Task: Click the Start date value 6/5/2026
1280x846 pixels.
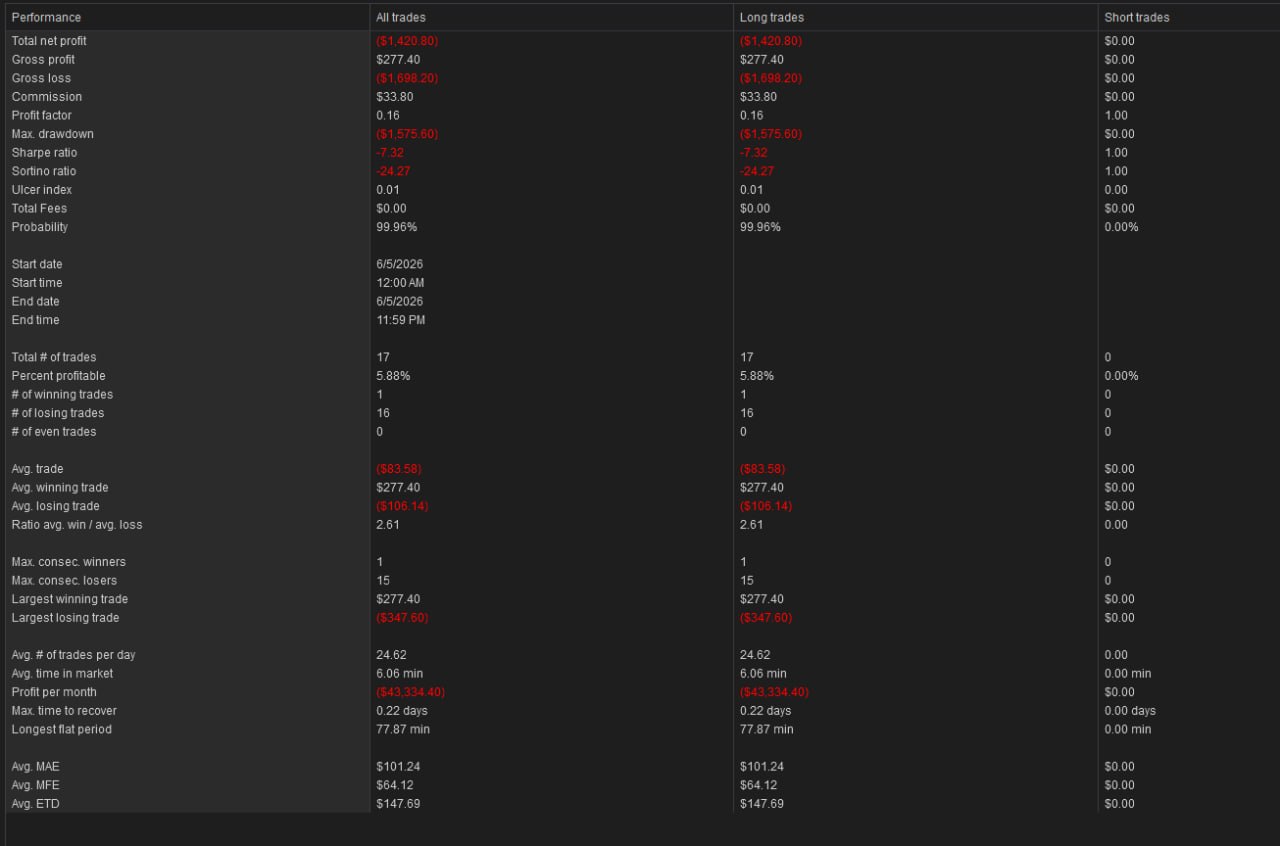Action: pos(400,264)
